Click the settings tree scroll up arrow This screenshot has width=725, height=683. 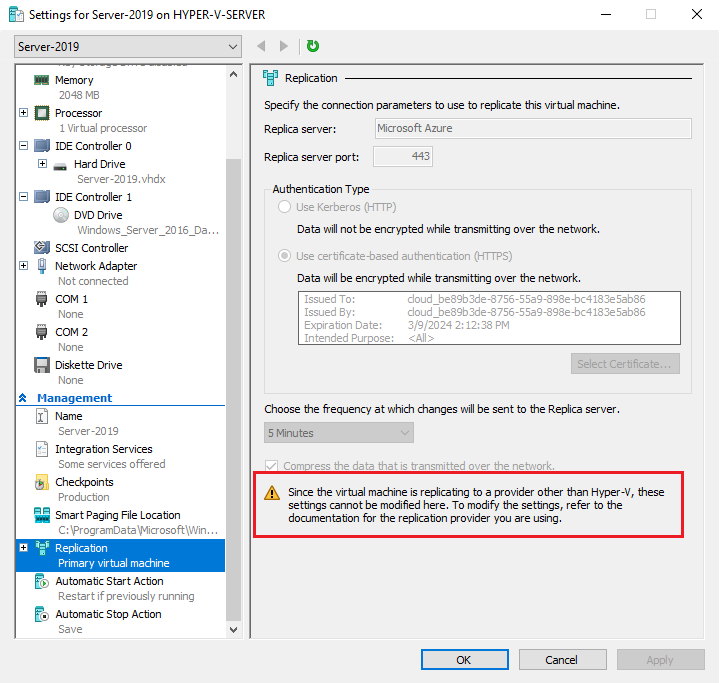coord(233,74)
